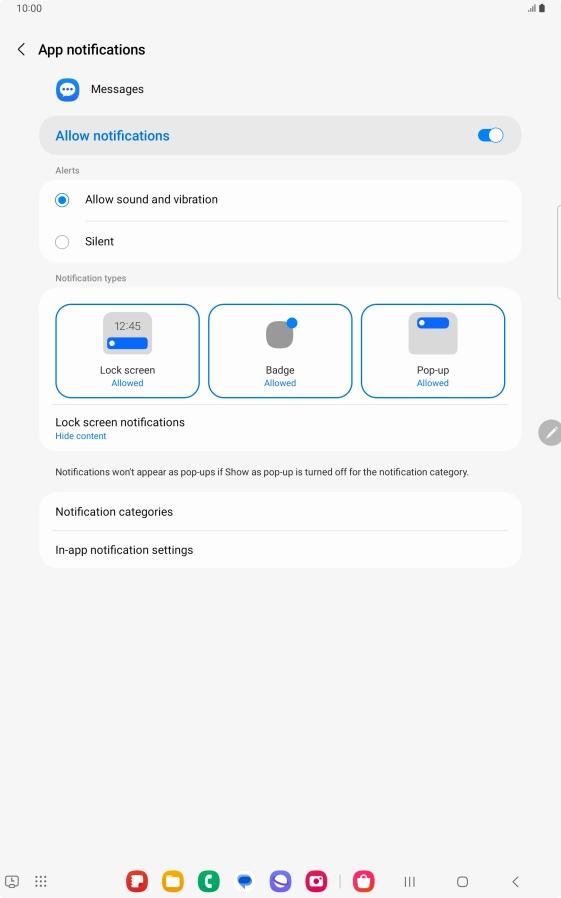561x898 pixels.
Task: Toggle Badge notification type
Action: 280,350
